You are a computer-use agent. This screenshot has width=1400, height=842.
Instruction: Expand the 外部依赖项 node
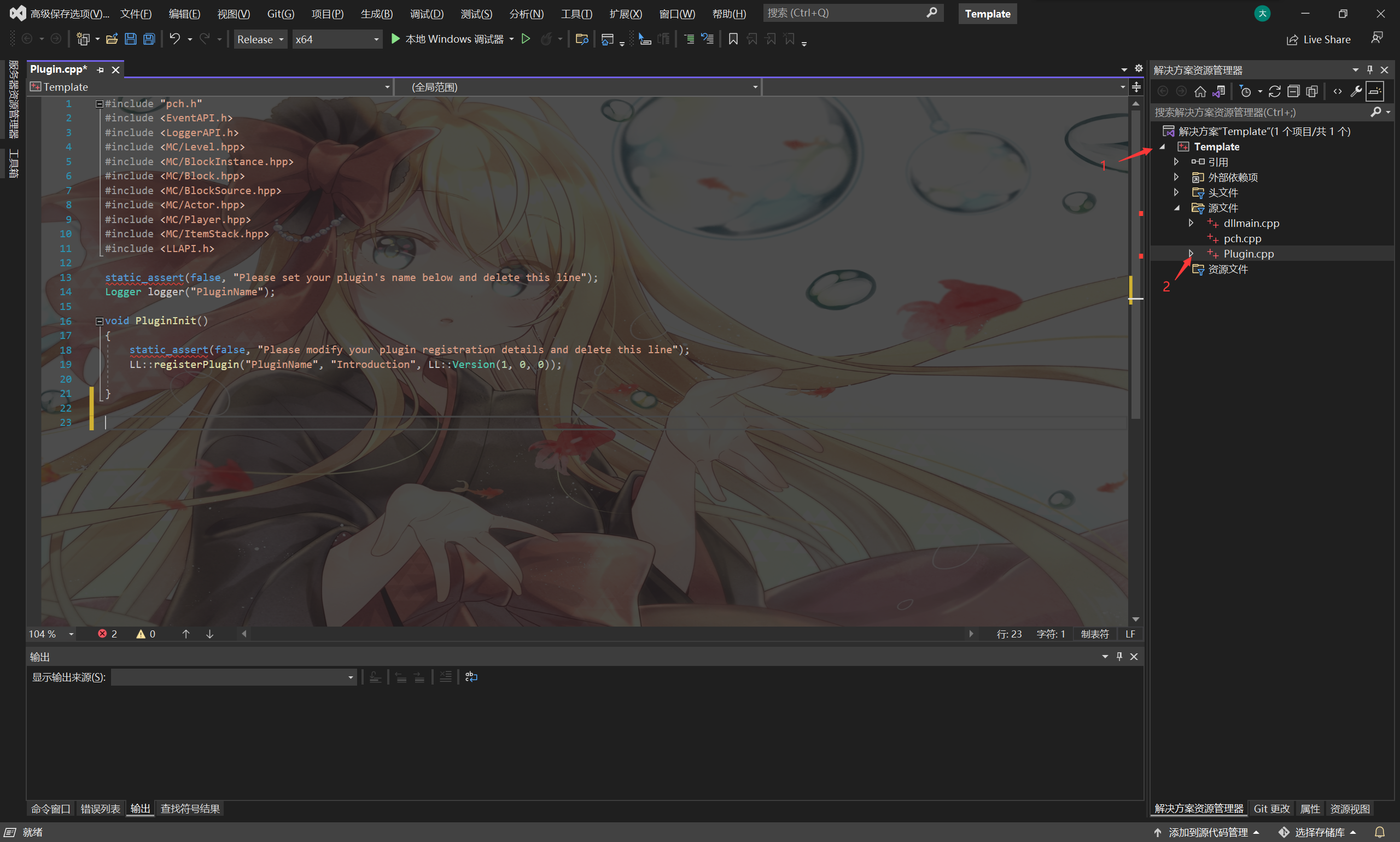(1176, 178)
